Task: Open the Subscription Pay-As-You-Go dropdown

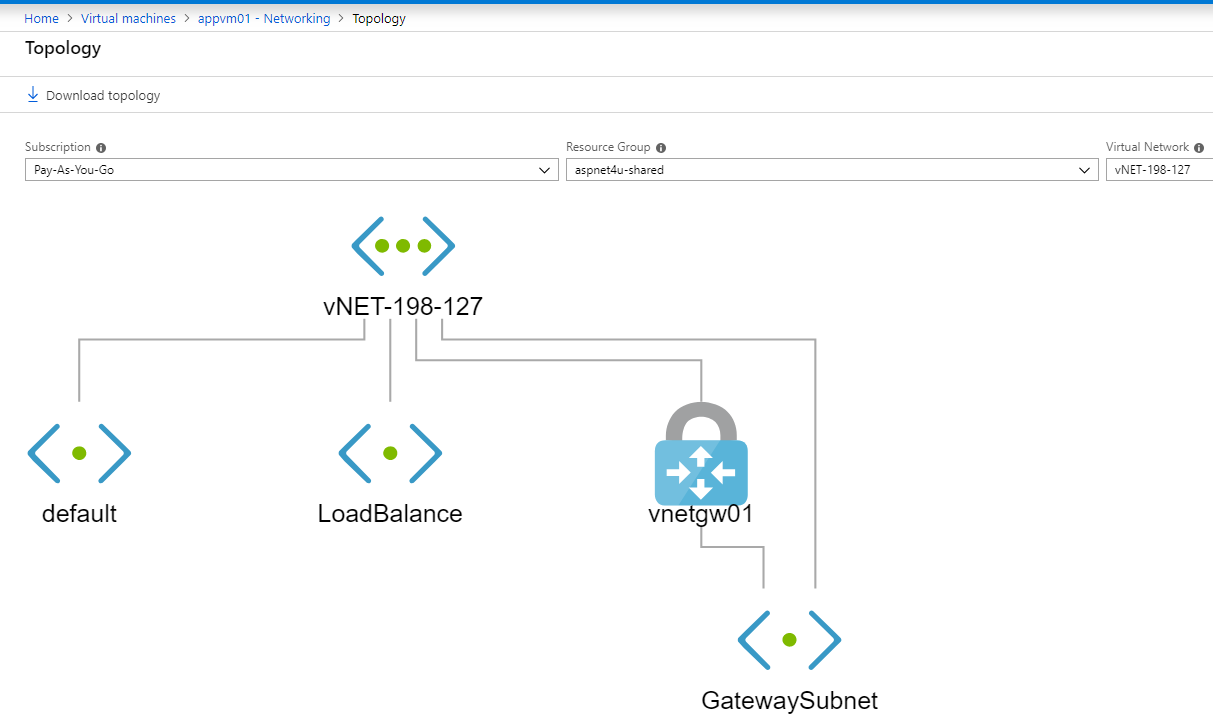Action: click(292, 170)
